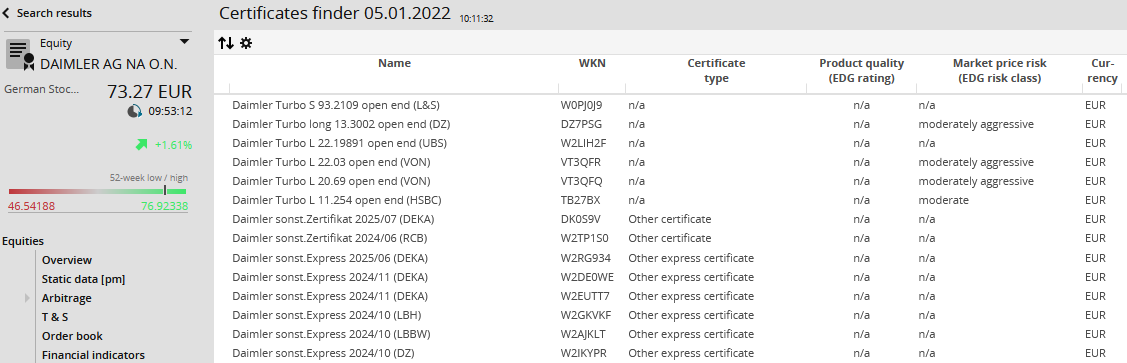
Task: Click the pie chart delay icon
Action: [134, 111]
